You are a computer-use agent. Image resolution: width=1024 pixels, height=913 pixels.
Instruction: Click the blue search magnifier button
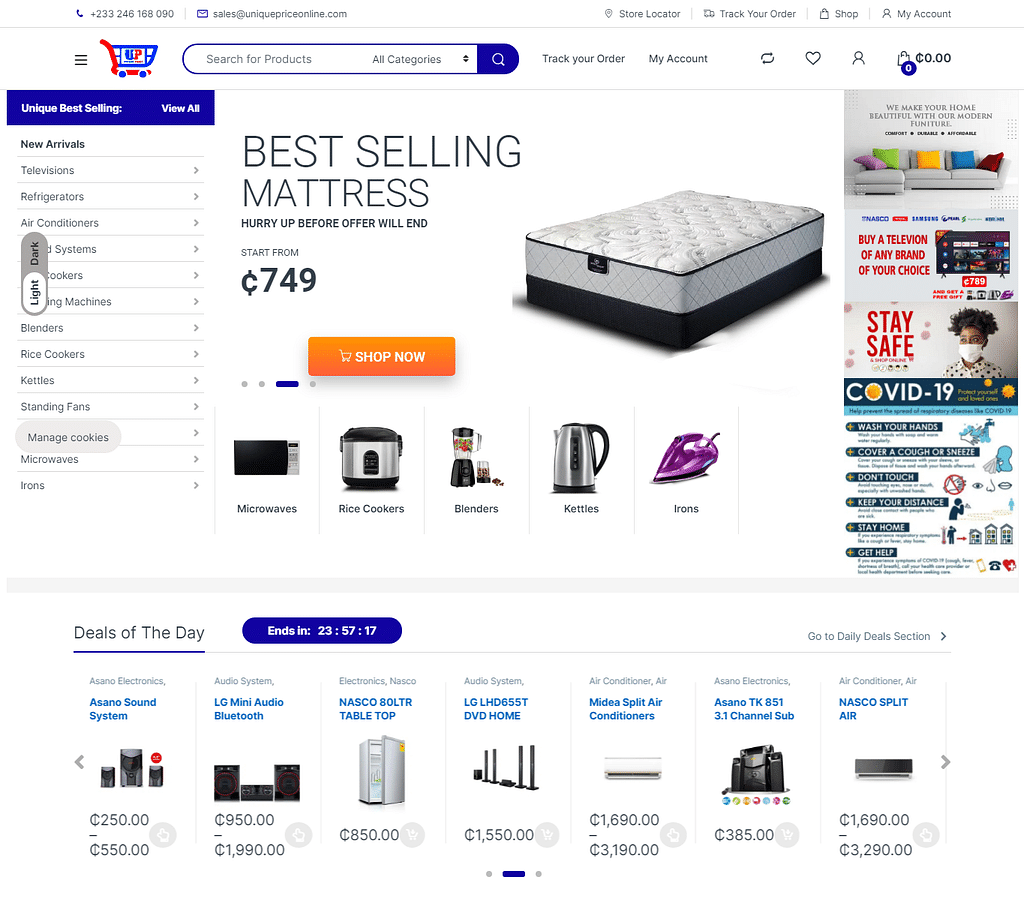coord(498,59)
